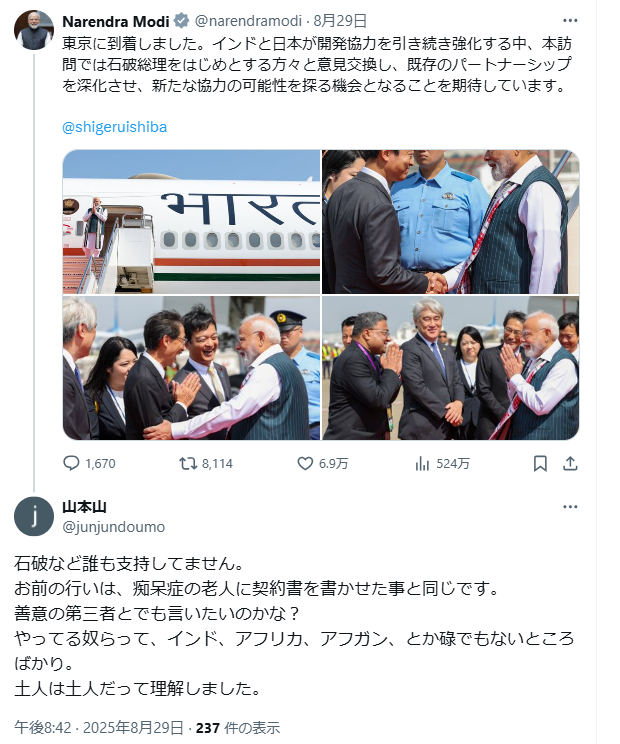Open bottom-left photo of Modi greeting officials
Image resolution: width=620 pixels, height=744 pixels.
click(x=192, y=368)
